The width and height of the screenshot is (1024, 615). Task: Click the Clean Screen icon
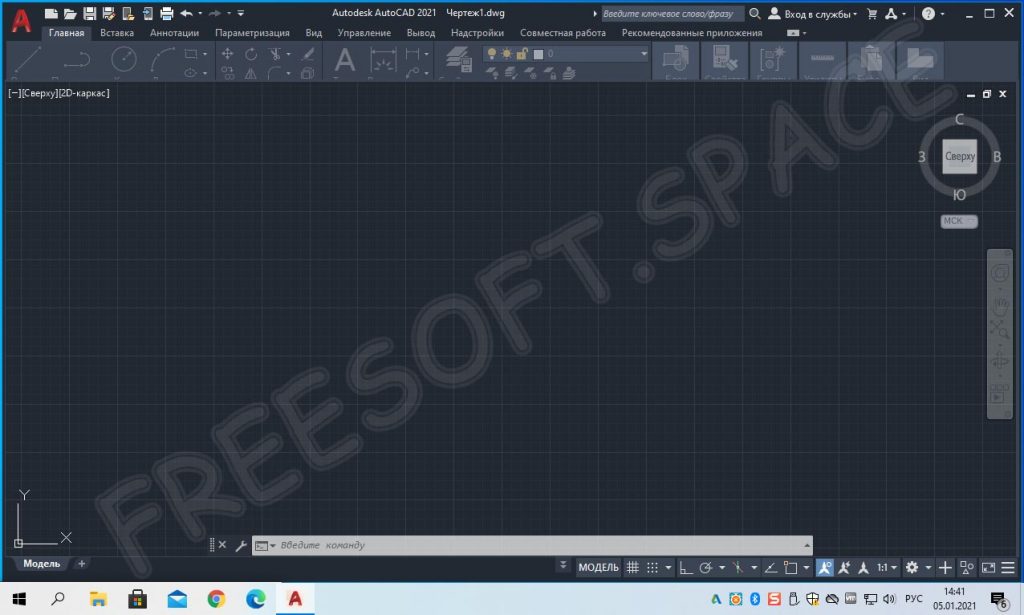(x=988, y=567)
